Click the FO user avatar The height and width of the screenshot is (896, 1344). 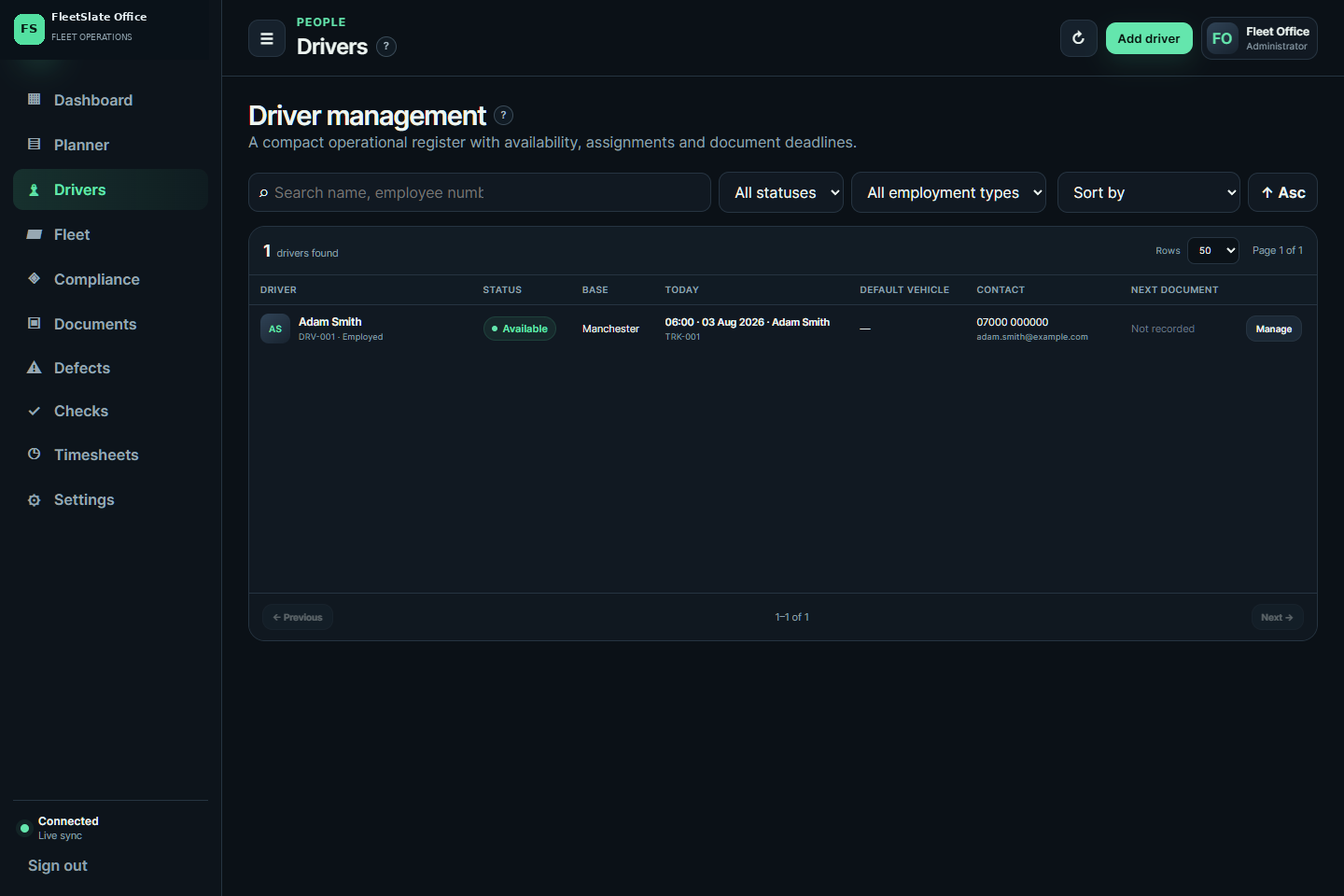(x=1222, y=38)
